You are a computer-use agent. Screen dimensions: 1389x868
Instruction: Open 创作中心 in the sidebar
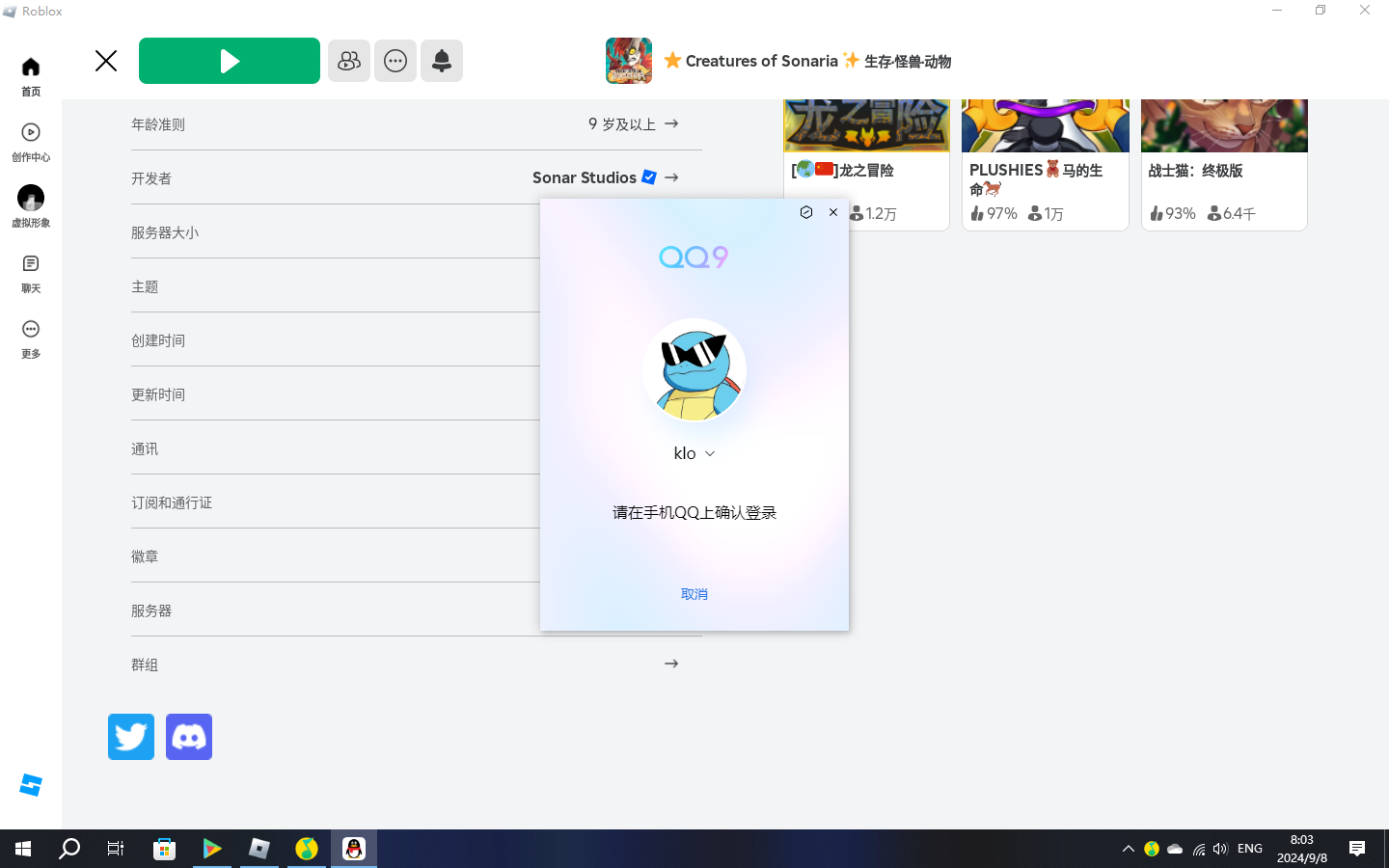(31, 142)
